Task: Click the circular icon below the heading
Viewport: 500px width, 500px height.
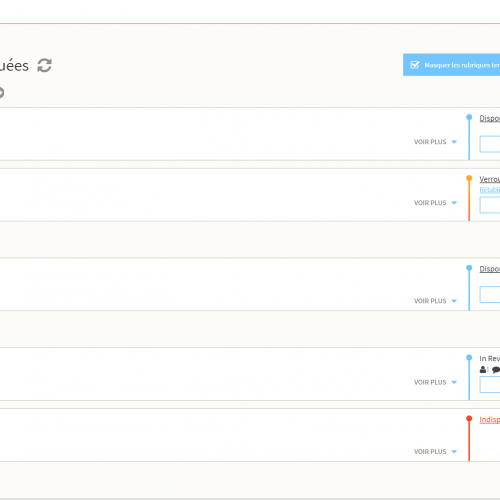Action: coord(1,92)
